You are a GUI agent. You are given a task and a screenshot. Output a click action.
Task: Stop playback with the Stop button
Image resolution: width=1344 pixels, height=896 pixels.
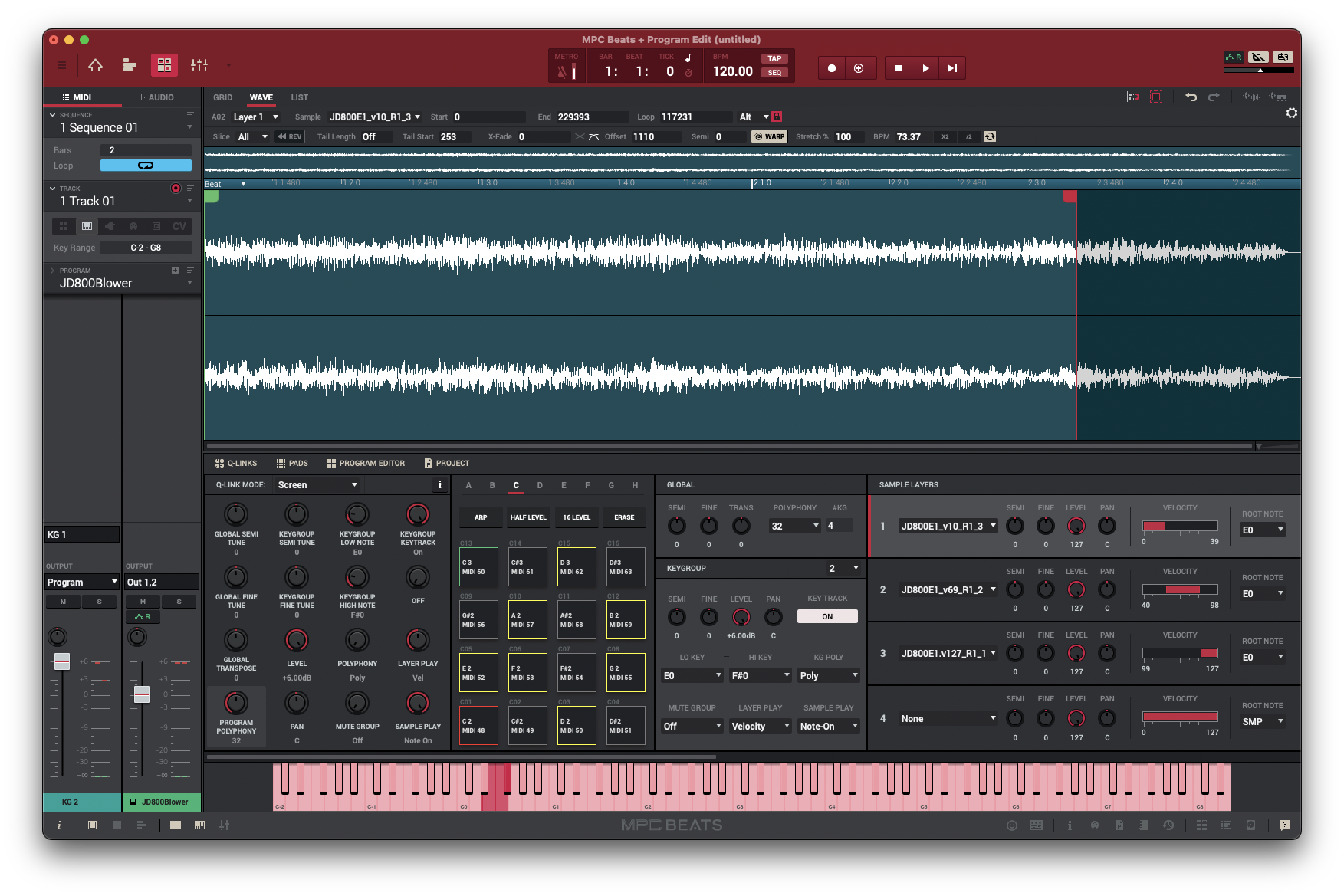pos(899,68)
